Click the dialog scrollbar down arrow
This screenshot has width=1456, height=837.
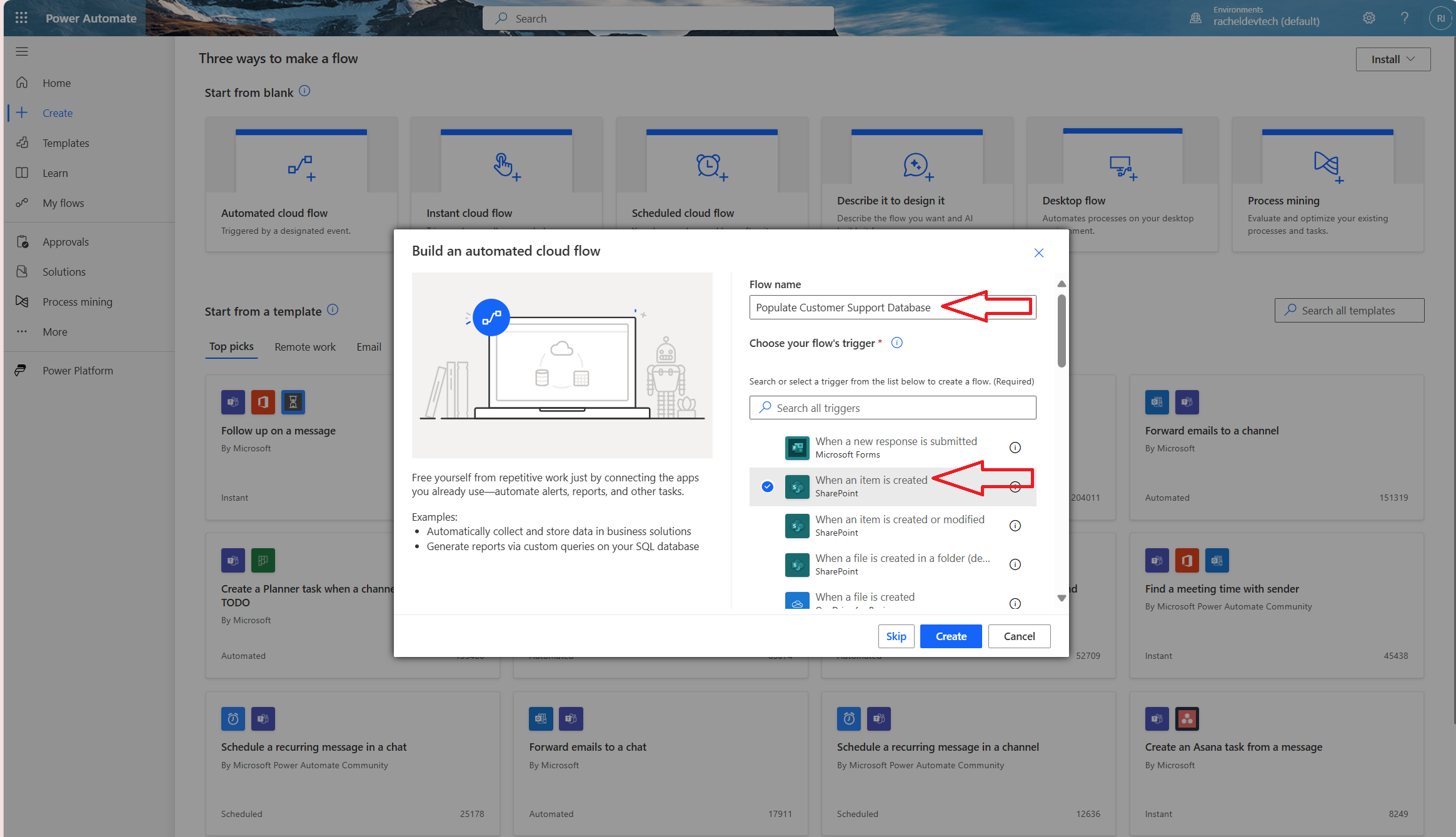pos(1061,598)
